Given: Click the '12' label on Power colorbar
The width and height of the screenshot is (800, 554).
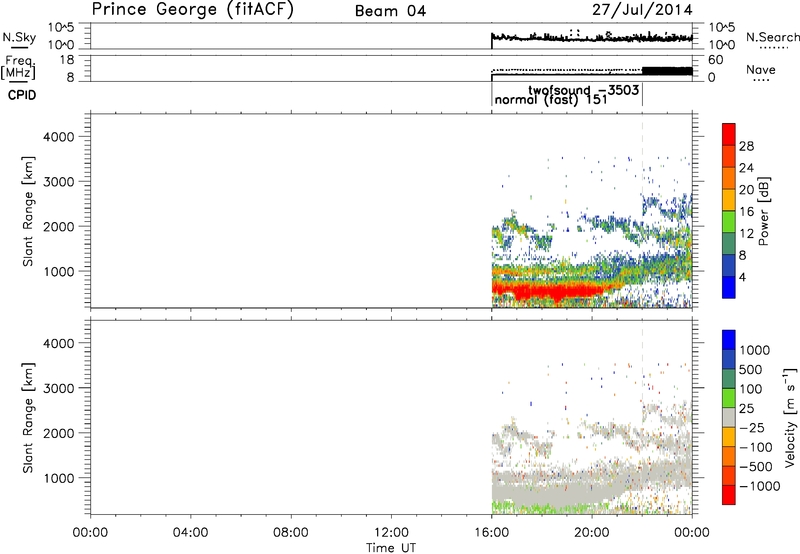Looking at the screenshot, I should pos(746,234).
